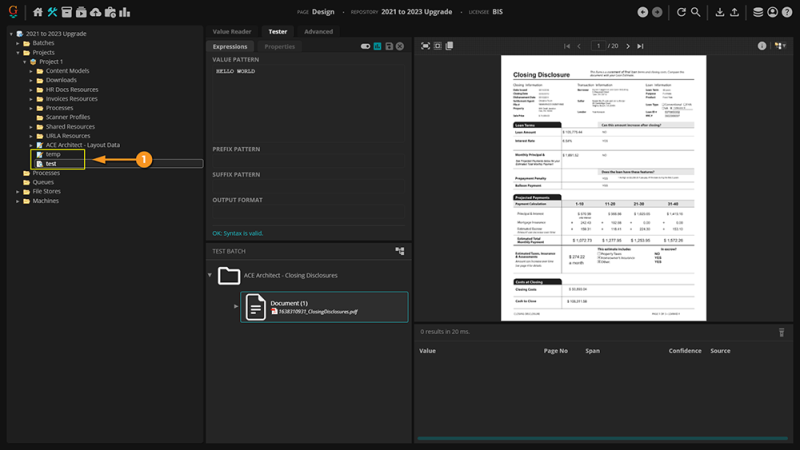The image size is (800, 450).
Task: Open the user account icon
Action: click(x=772, y=12)
